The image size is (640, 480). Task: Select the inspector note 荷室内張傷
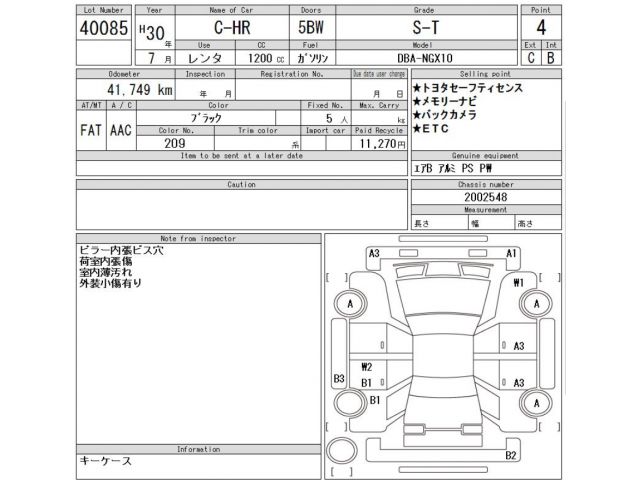point(106,261)
